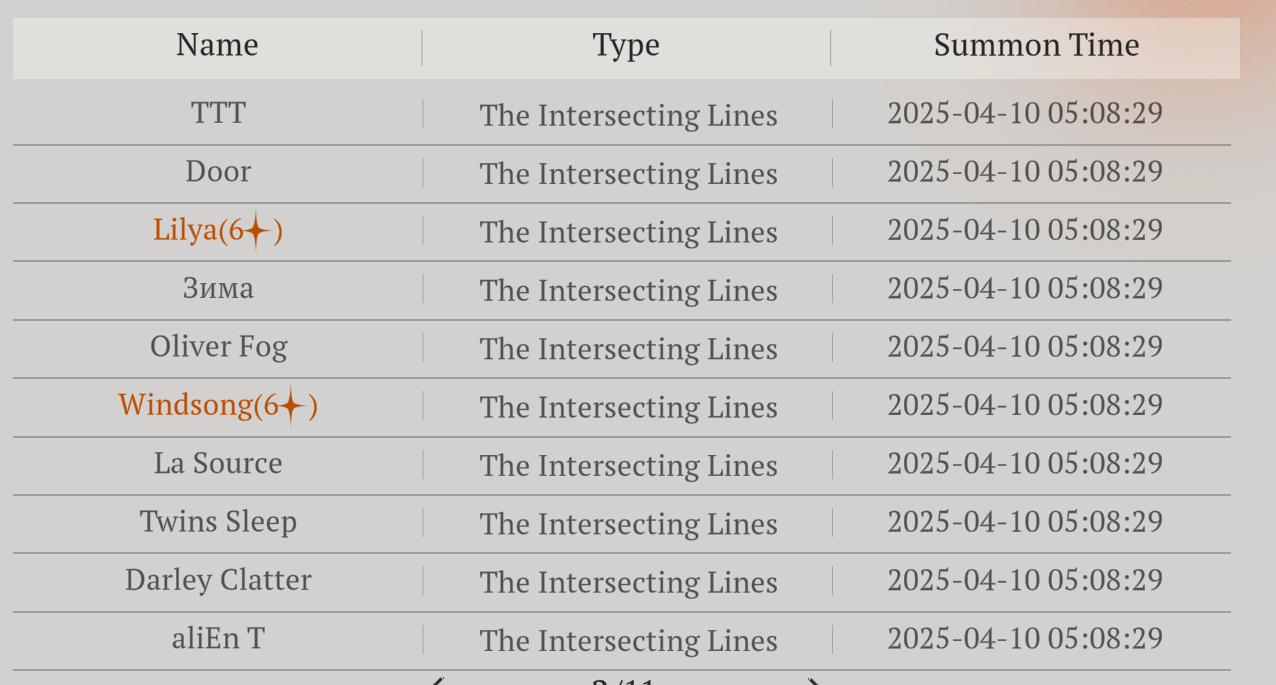Click the Oliver Fog entry
The image size is (1276, 685).
pyautogui.click(x=218, y=347)
